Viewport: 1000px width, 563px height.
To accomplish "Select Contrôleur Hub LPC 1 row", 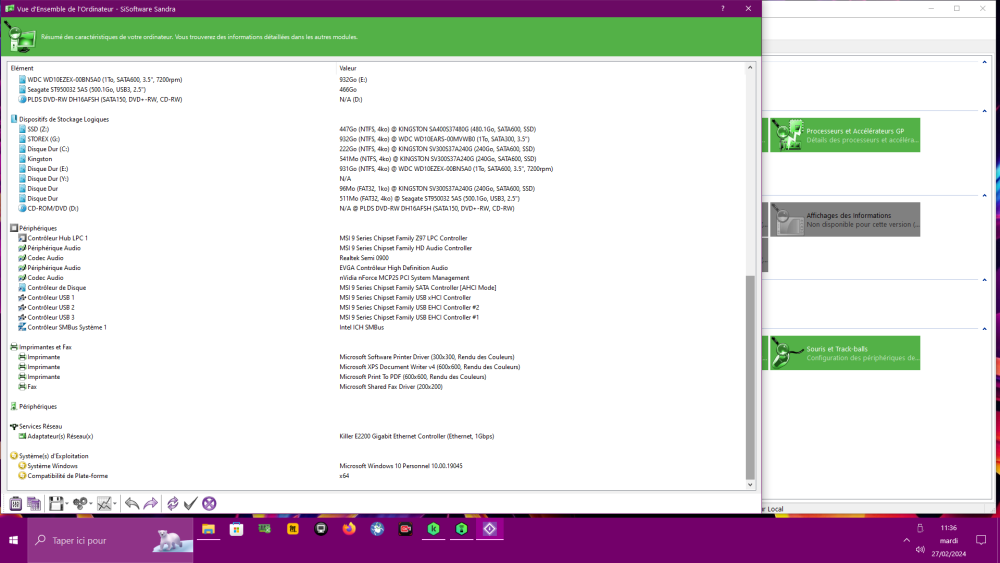I will (376, 238).
